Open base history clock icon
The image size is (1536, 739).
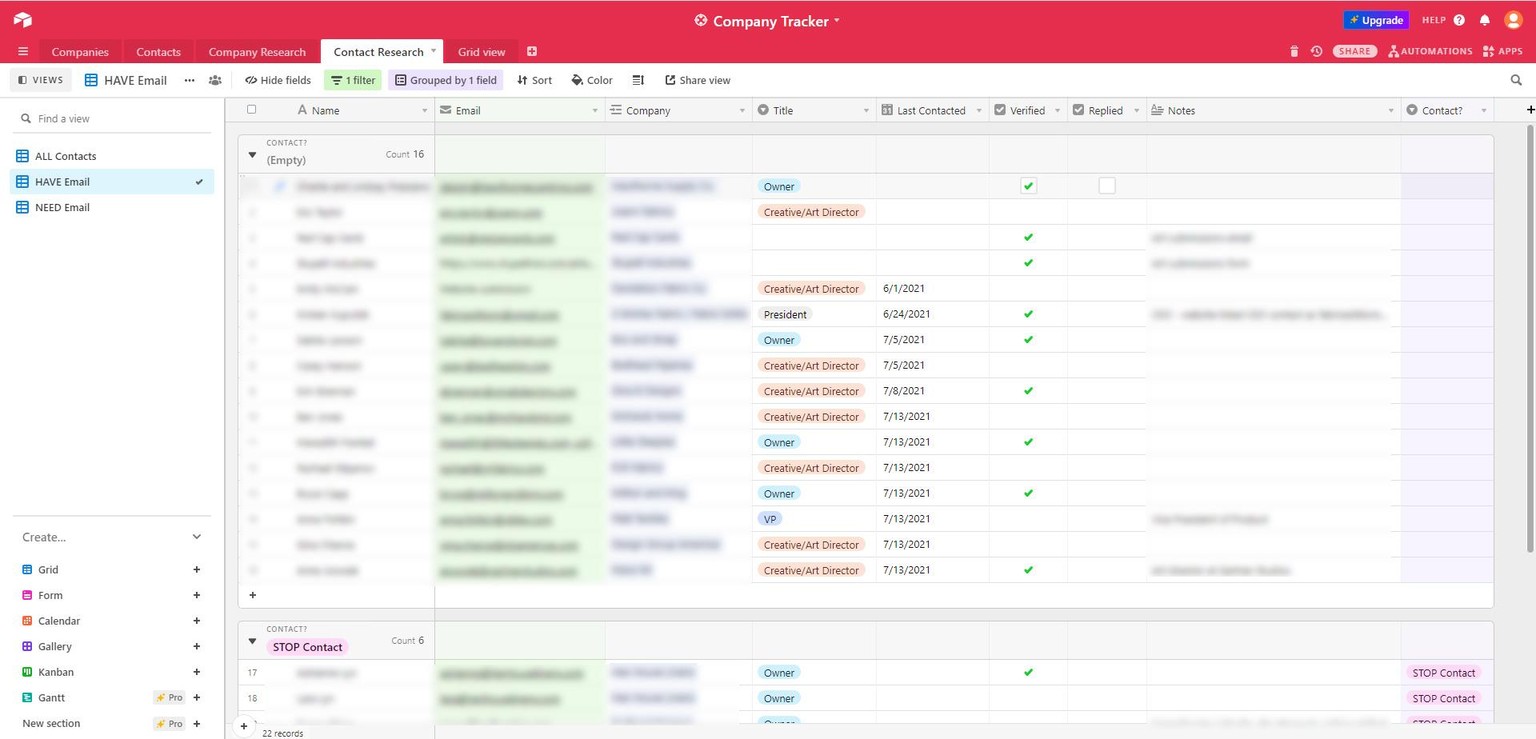(x=1317, y=51)
